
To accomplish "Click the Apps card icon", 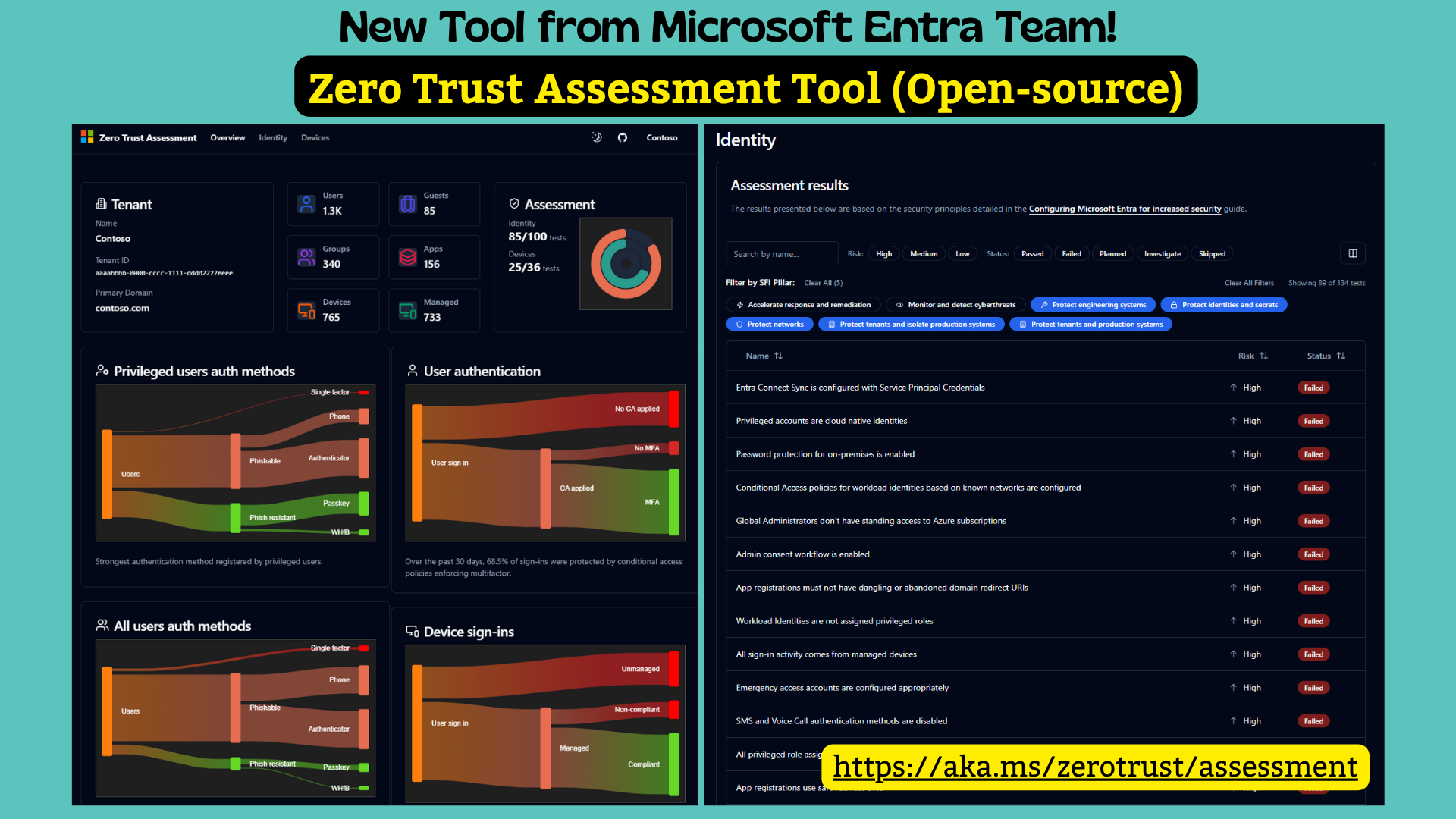I will click(408, 257).
